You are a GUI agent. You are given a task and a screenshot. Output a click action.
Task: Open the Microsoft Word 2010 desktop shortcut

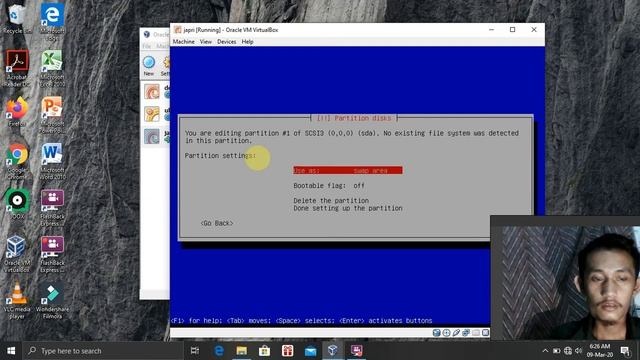(52, 161)
